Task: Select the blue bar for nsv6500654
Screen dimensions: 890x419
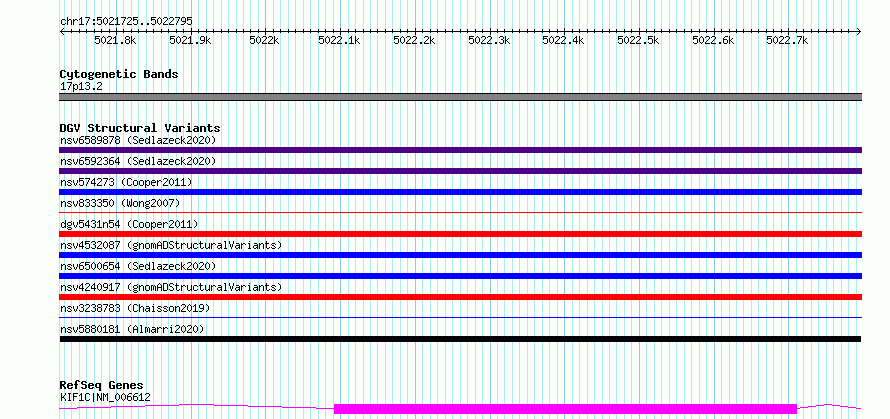Action: [x=460, y=276]
